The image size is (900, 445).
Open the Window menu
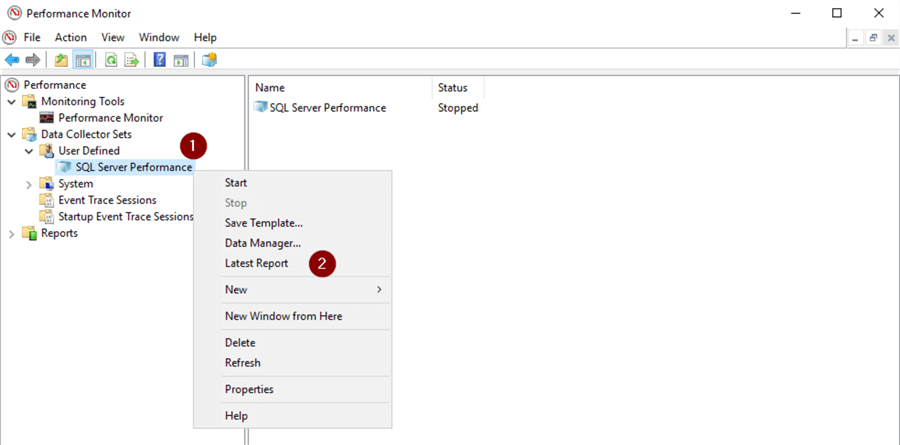pyautogui.click(x=159, y=37)
